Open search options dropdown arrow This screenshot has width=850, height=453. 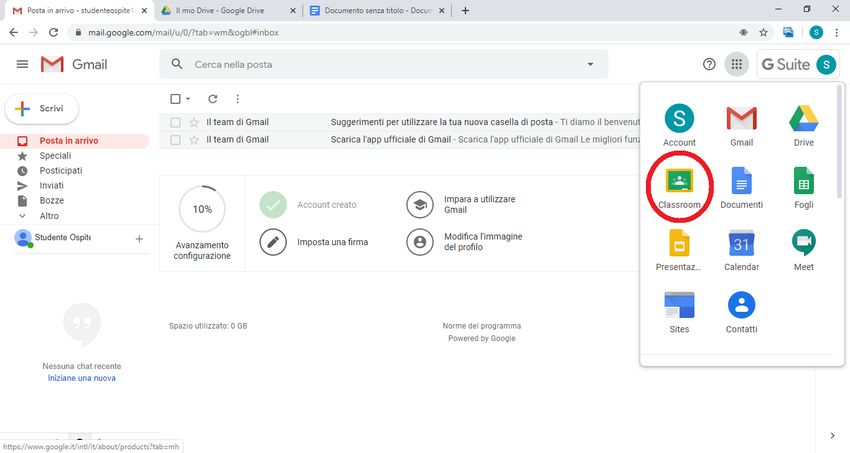tap(590, 65)
